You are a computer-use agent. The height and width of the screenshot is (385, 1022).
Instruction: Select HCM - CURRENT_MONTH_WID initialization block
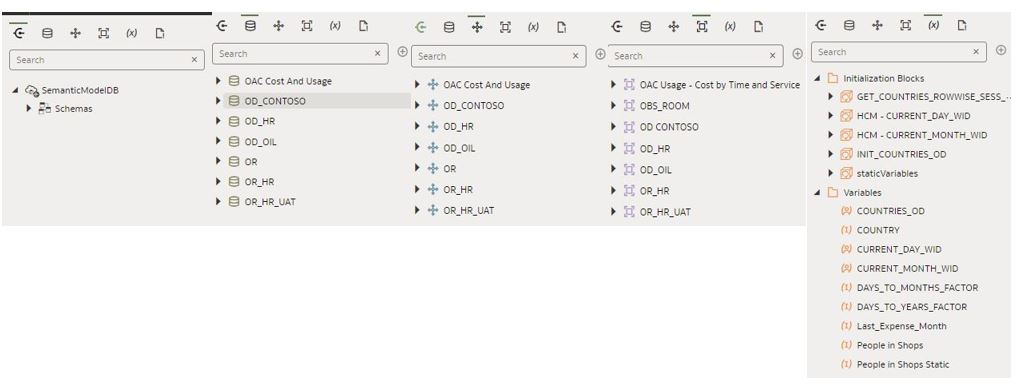tap(922, 135)
